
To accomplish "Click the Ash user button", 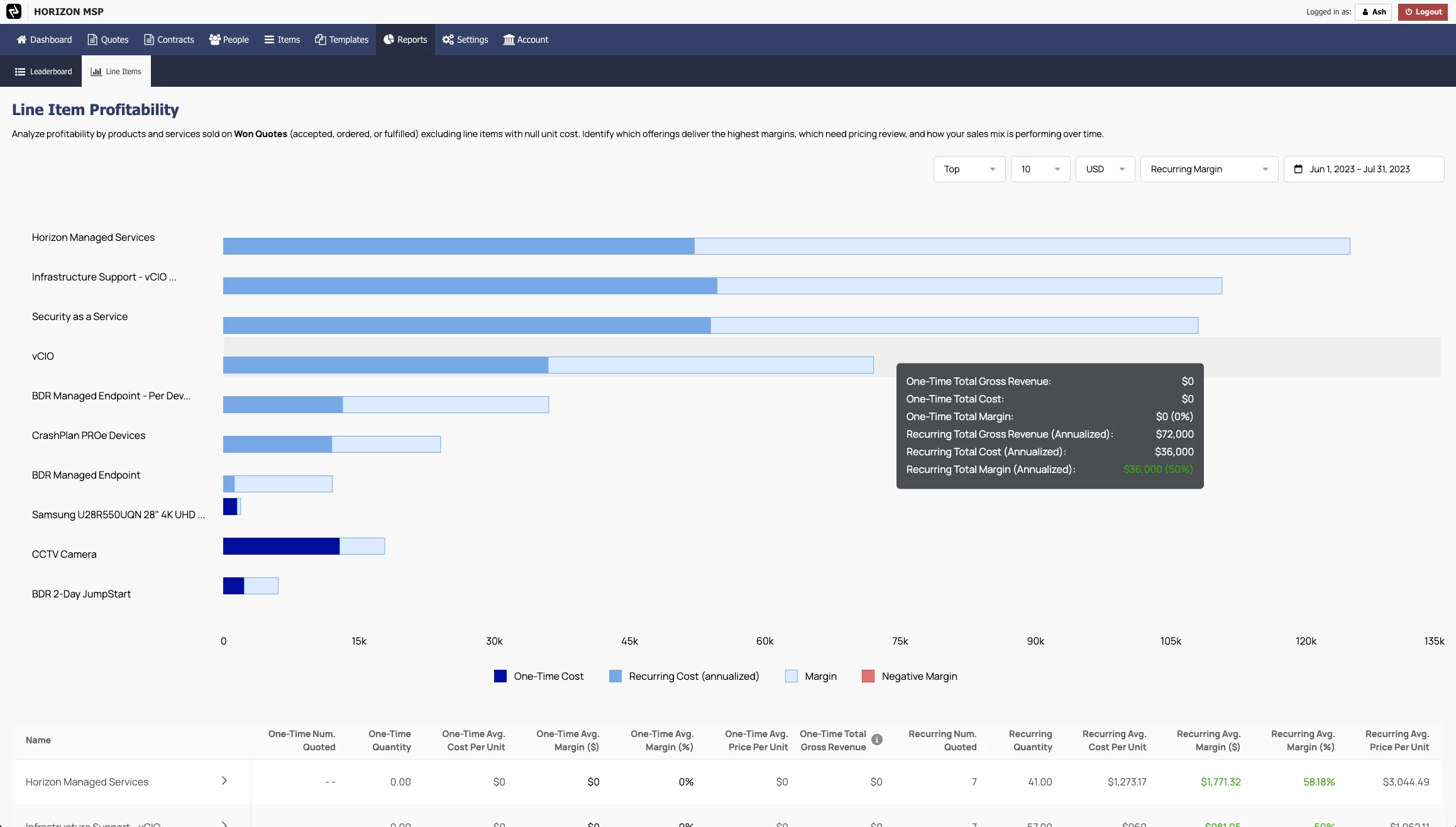I will [x=1374, y=12].
